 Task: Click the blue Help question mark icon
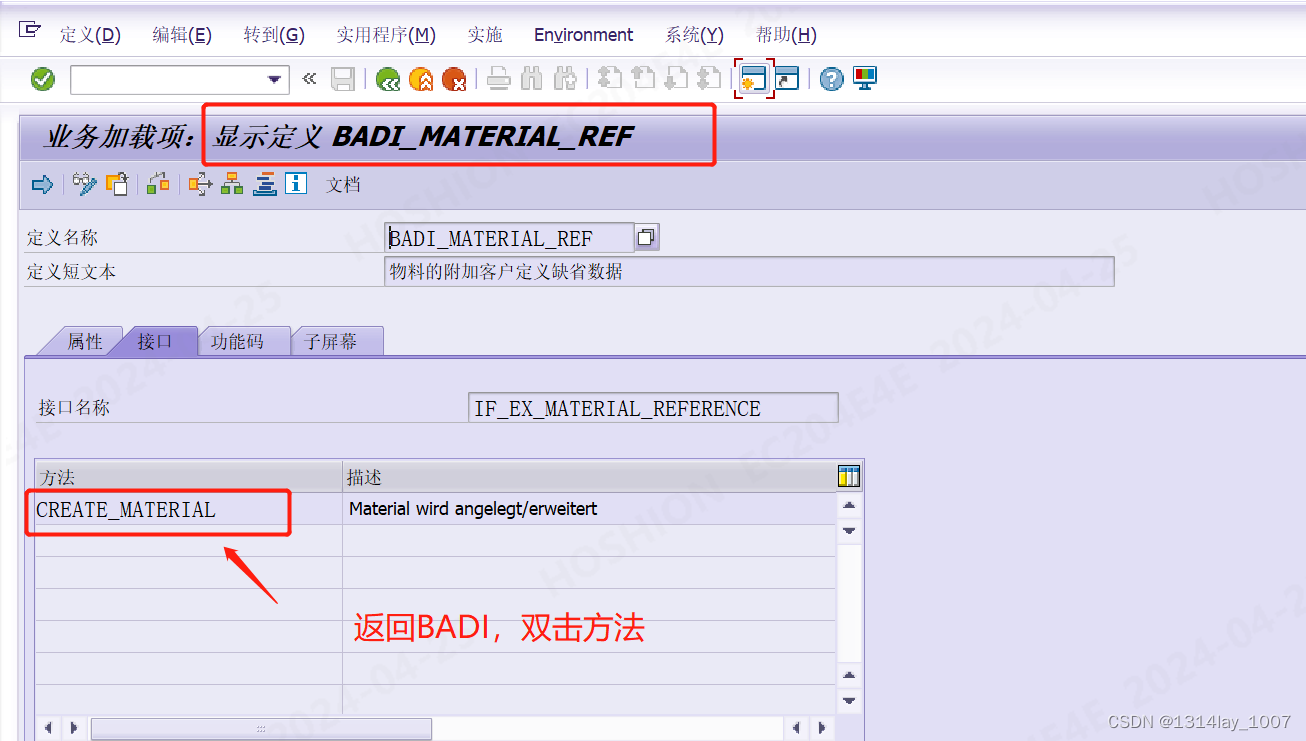point(831,79)
